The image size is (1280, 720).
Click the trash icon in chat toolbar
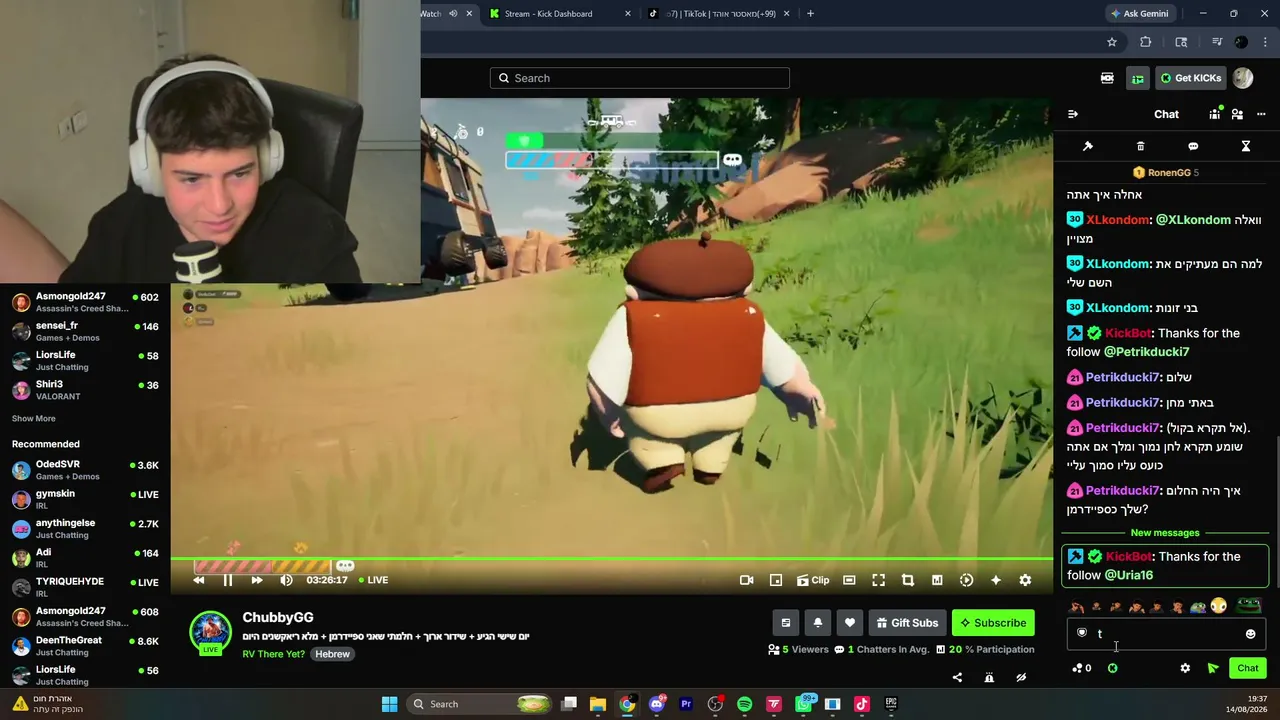[1141, 146]
